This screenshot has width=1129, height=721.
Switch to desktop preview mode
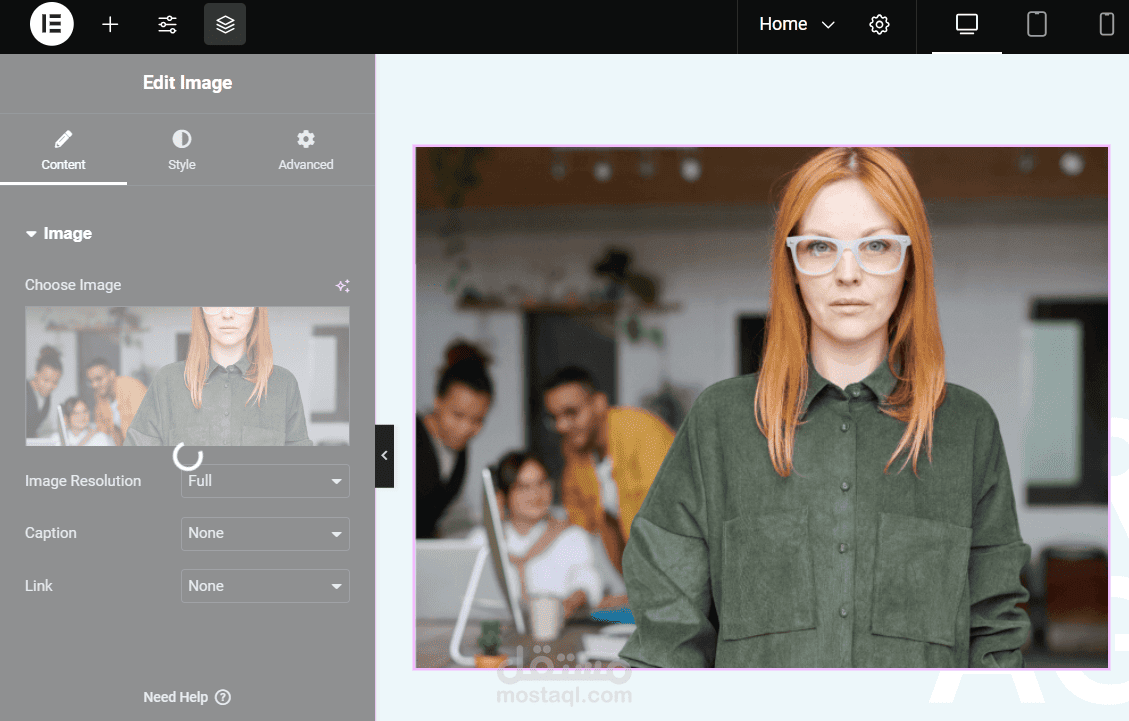[x=966, y=24]
